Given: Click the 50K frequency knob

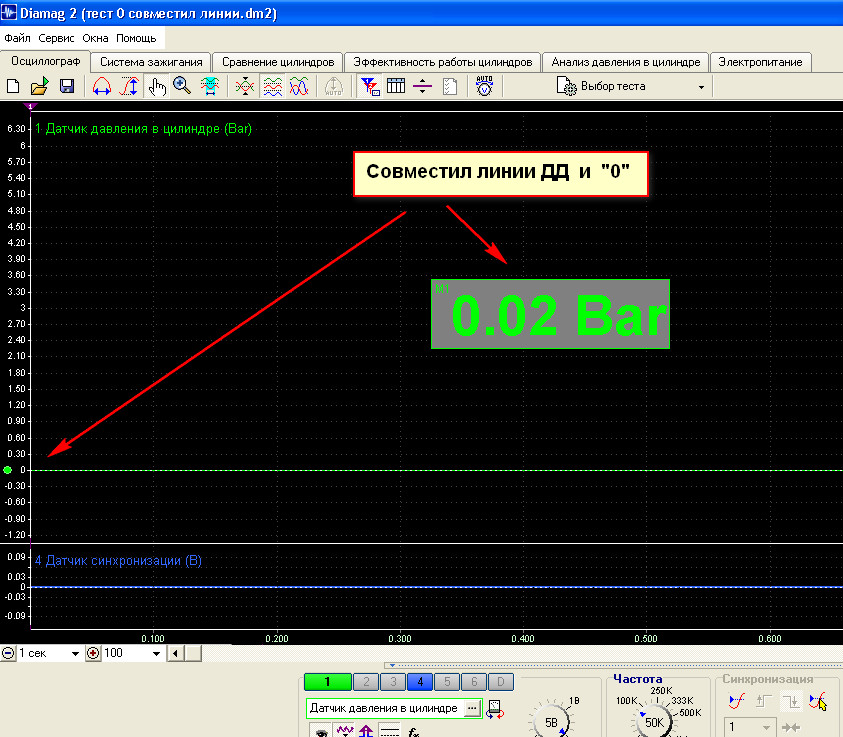Looking at the screenshot, I should (654, 721).
